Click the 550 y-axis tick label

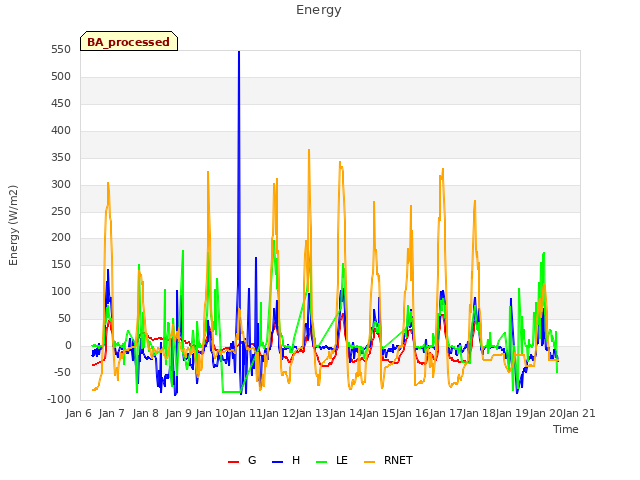point(61,50)
